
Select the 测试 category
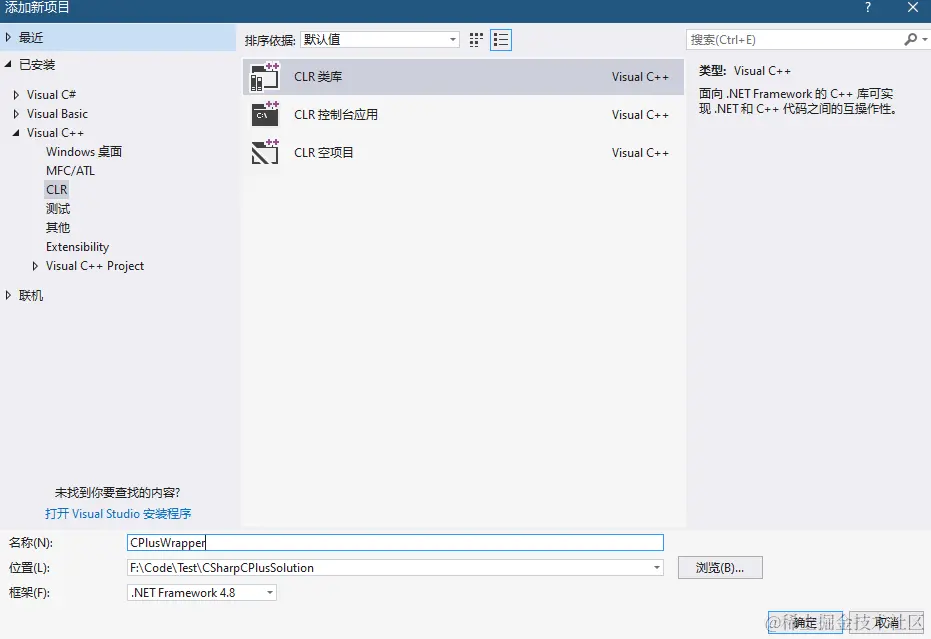click(58, 208)
